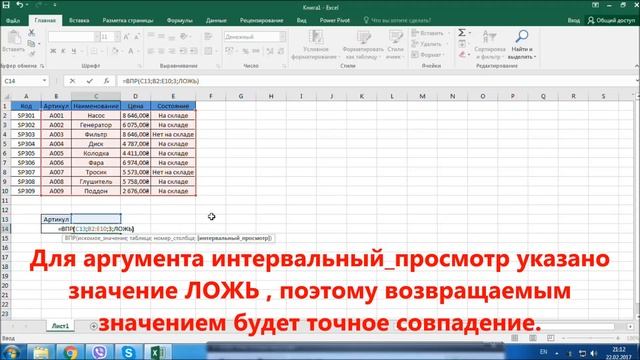
Task: Click the Undo arrow in quick access toolbar
Action: (19, 5)
